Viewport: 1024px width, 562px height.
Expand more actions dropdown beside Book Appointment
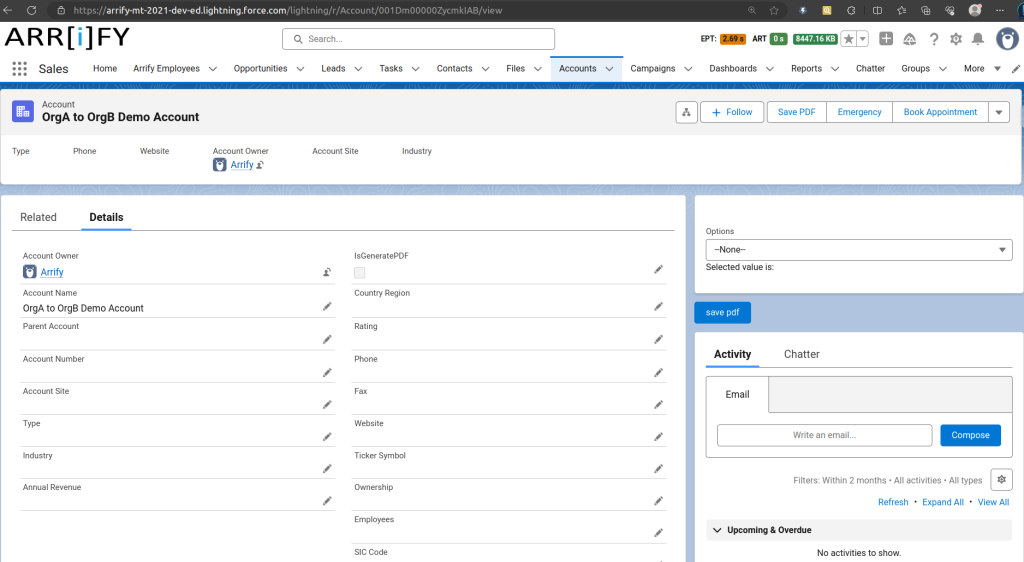999,112
